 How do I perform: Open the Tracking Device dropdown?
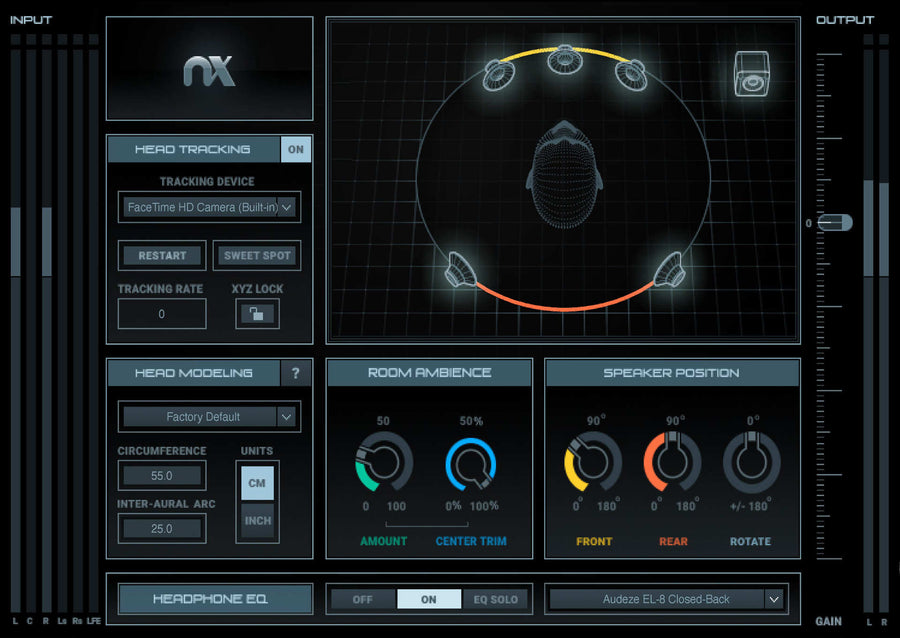coord(209,207)
